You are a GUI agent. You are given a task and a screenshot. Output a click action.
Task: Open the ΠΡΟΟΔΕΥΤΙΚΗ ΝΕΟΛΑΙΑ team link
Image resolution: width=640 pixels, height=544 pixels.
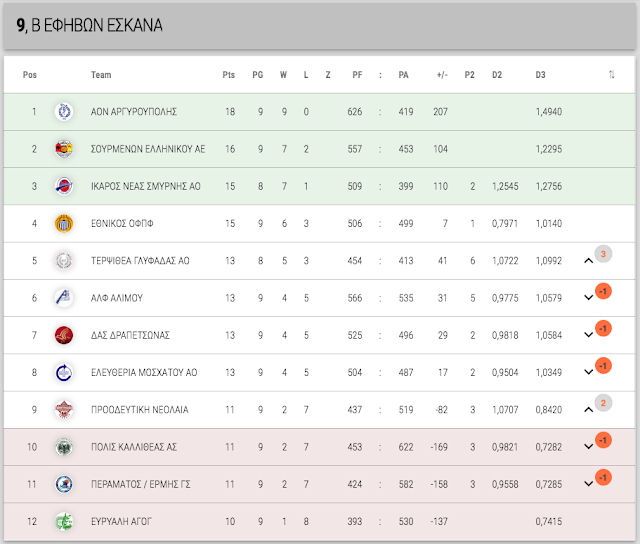140,409
